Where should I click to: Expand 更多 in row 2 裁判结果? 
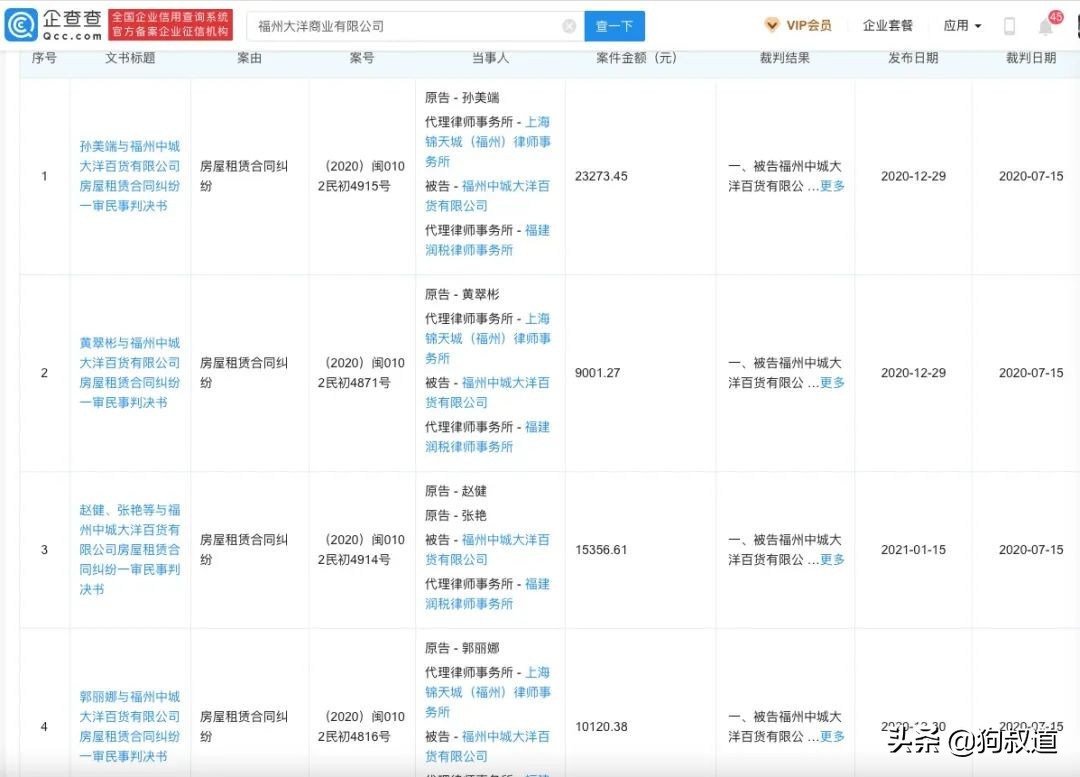tap(833, 383)
